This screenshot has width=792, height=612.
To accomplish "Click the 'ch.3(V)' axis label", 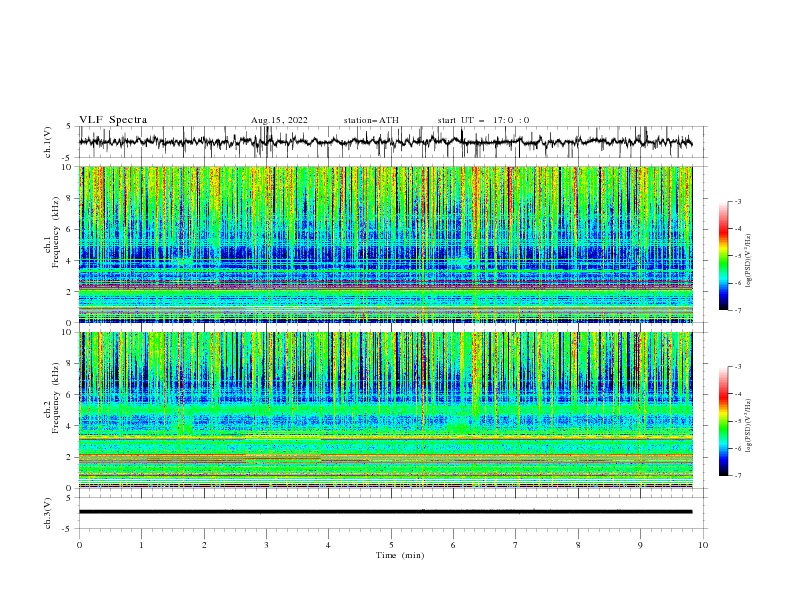I will click(48, 513).
